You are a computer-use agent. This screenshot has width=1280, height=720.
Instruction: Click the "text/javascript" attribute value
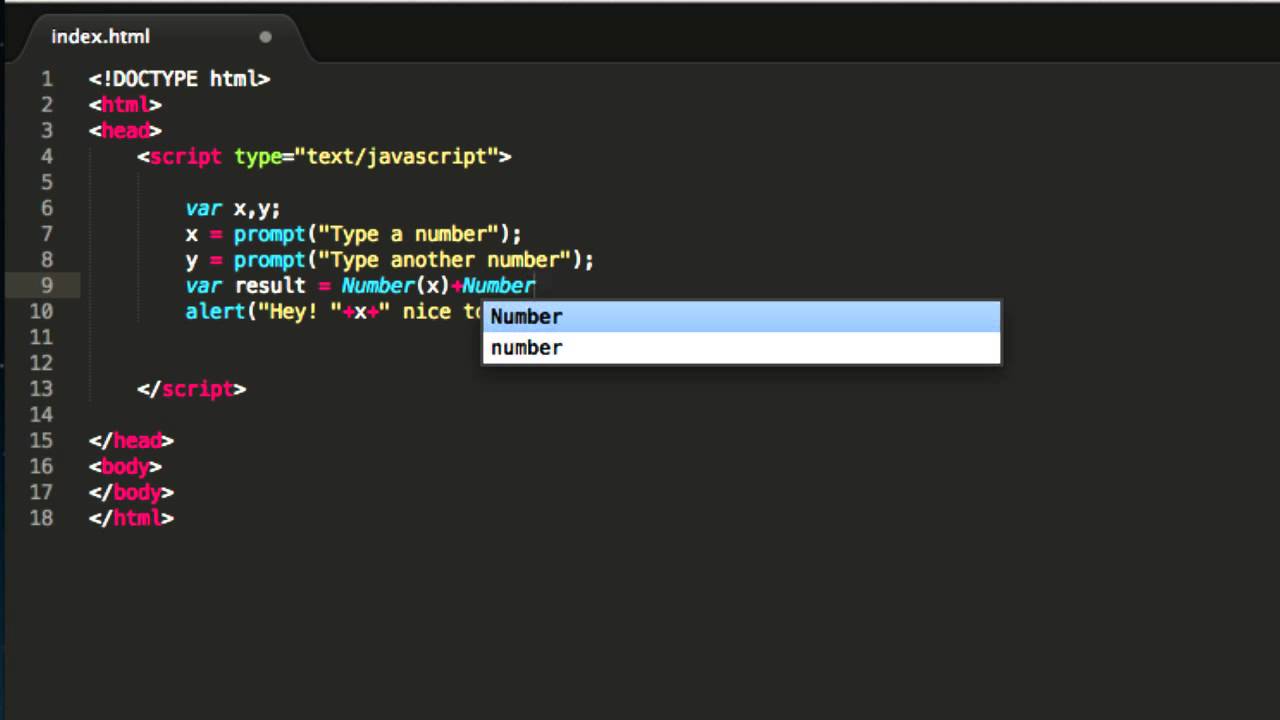coord(396,157)
